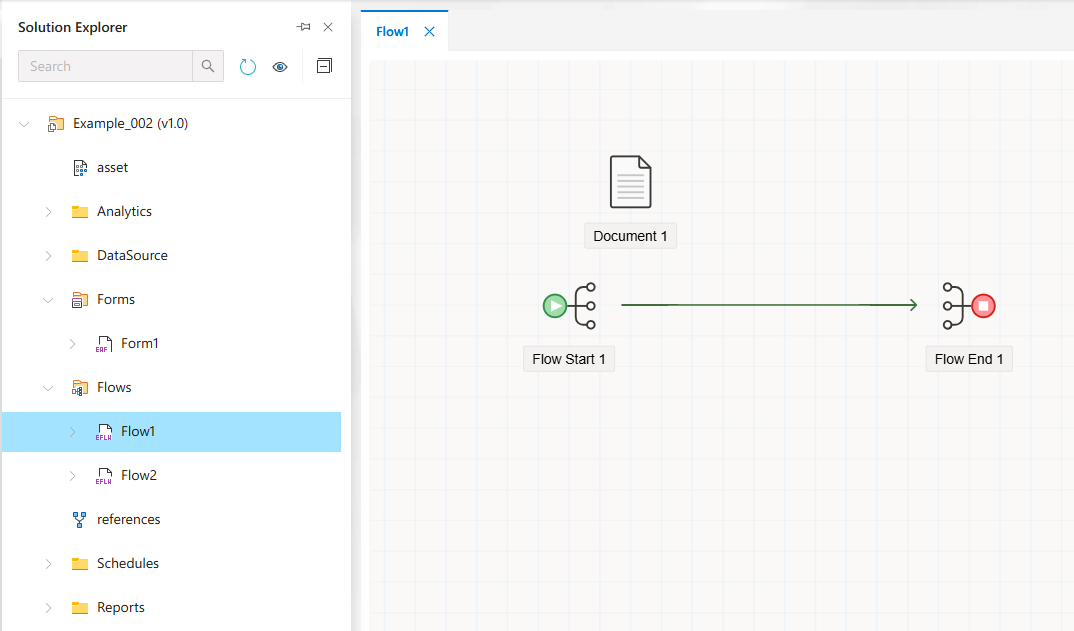Click the Search input field

(105, 66)
